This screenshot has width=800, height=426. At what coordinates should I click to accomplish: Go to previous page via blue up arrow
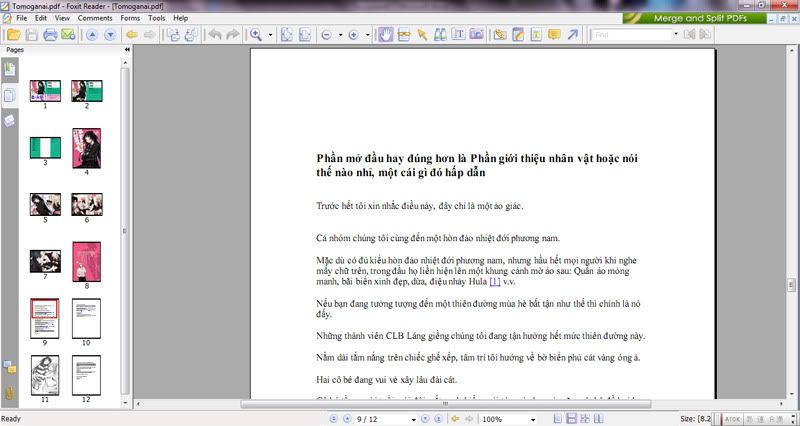(x=92, y=35)
